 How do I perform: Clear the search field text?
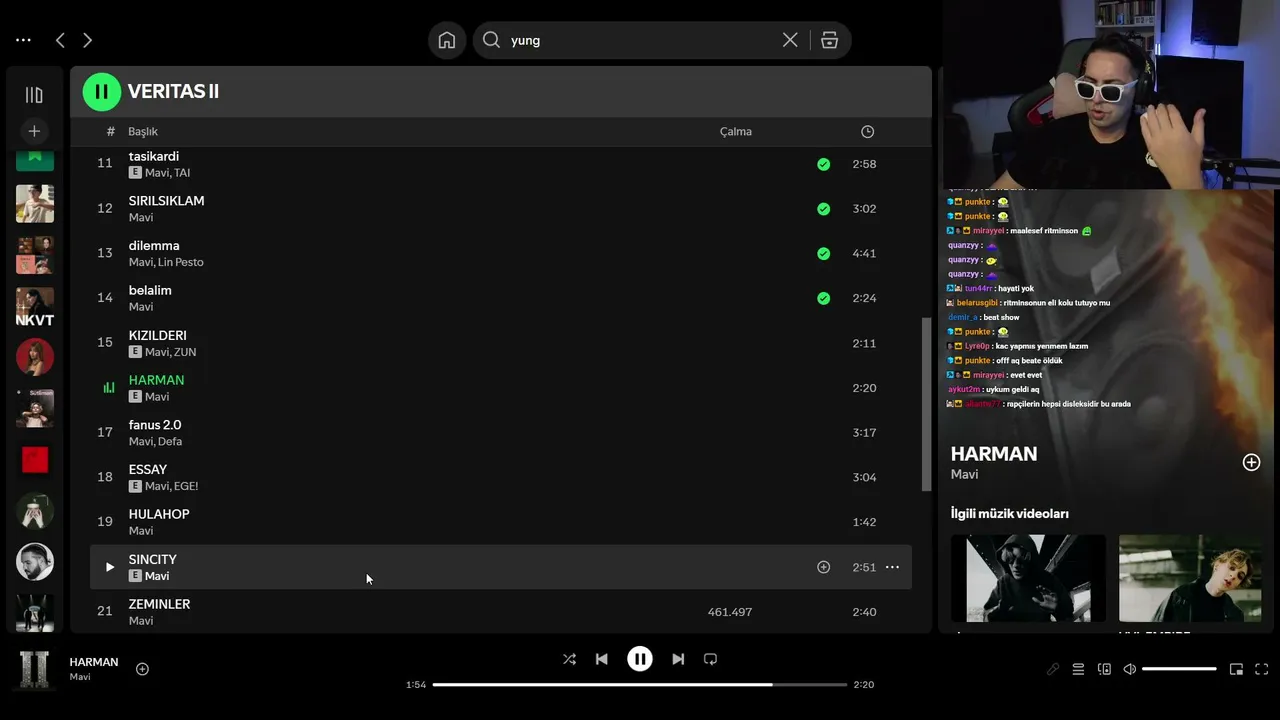(x=790, y=40)
